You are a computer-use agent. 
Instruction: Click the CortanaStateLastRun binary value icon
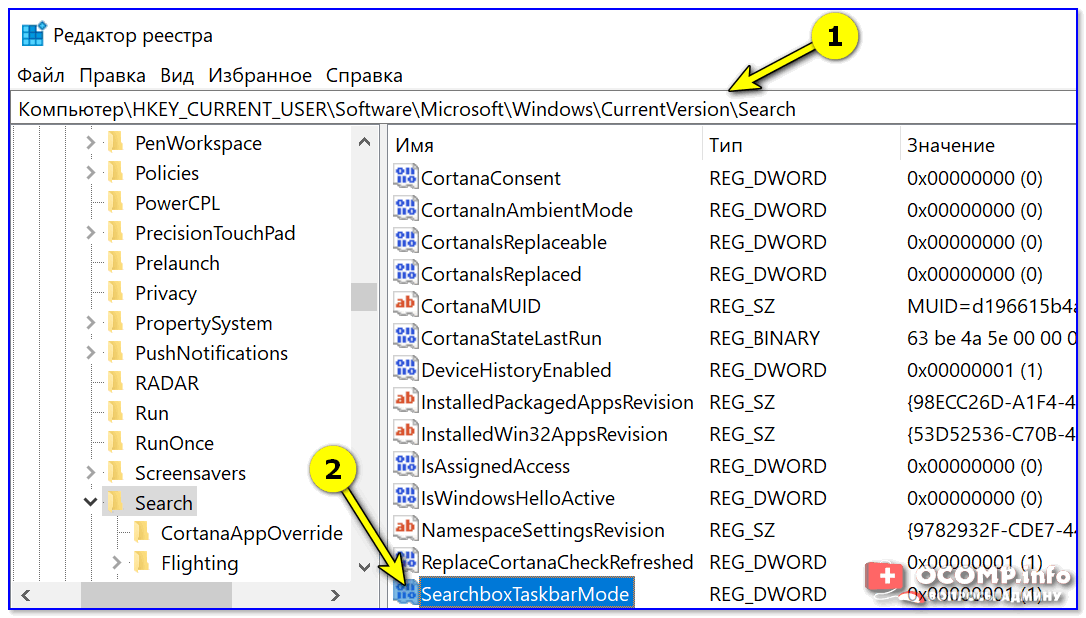click(405, 338)
